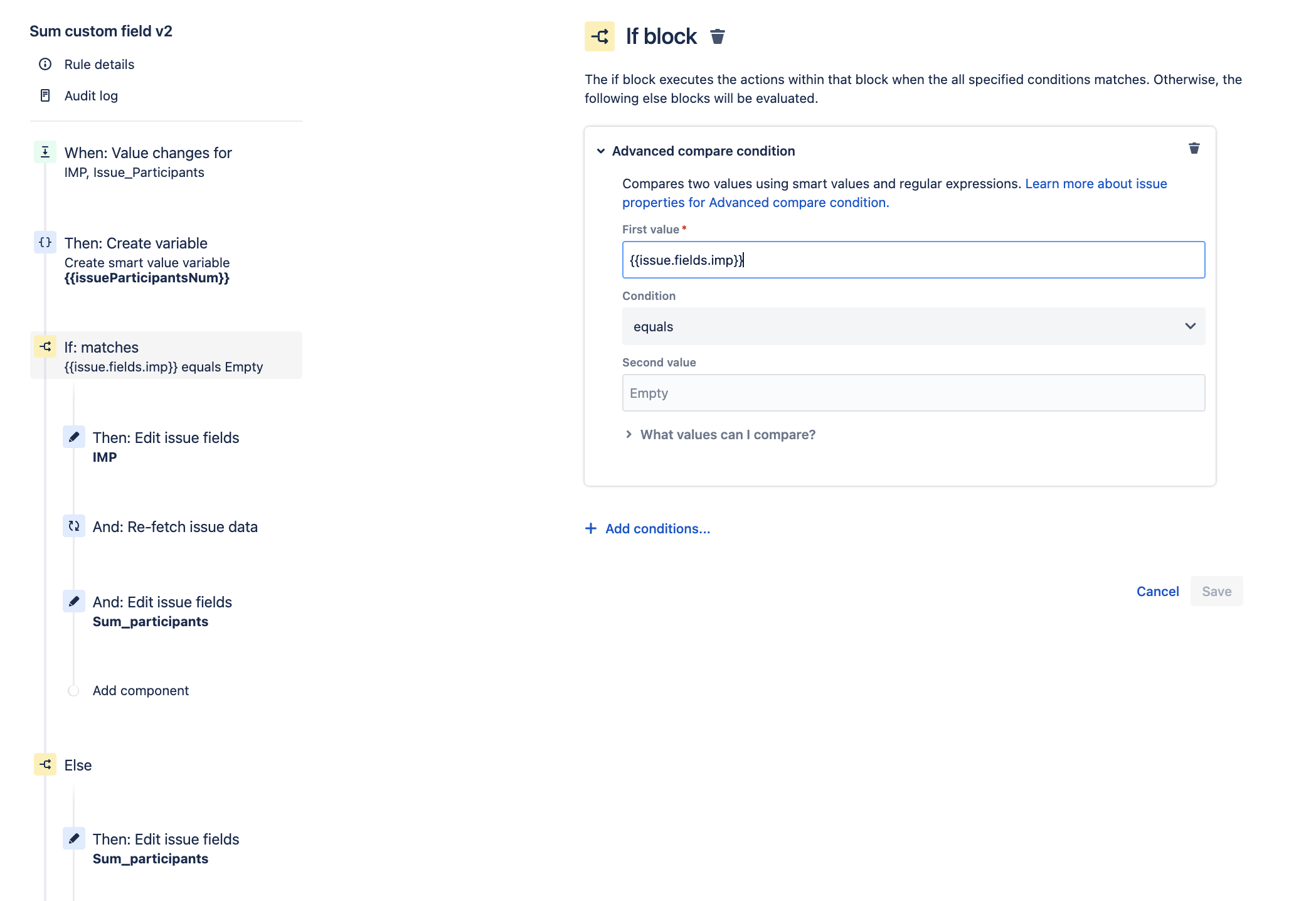Screen dimensions: 1316x901
Task: Click the Second value Empty field
Action: coord(913,393)
